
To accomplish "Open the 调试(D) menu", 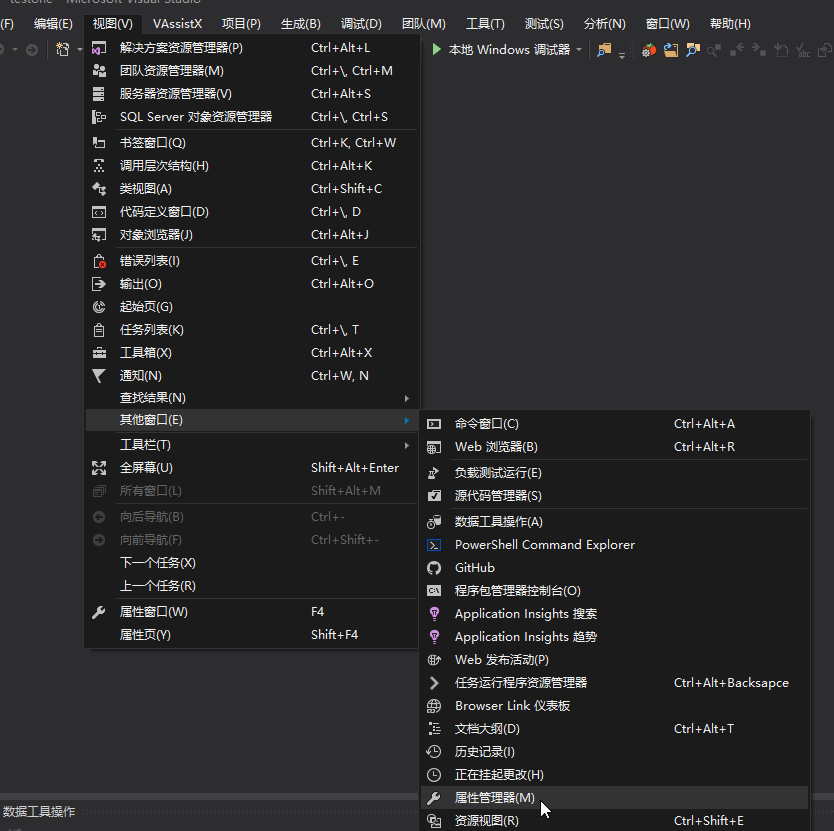I will (x=360, y=23).
